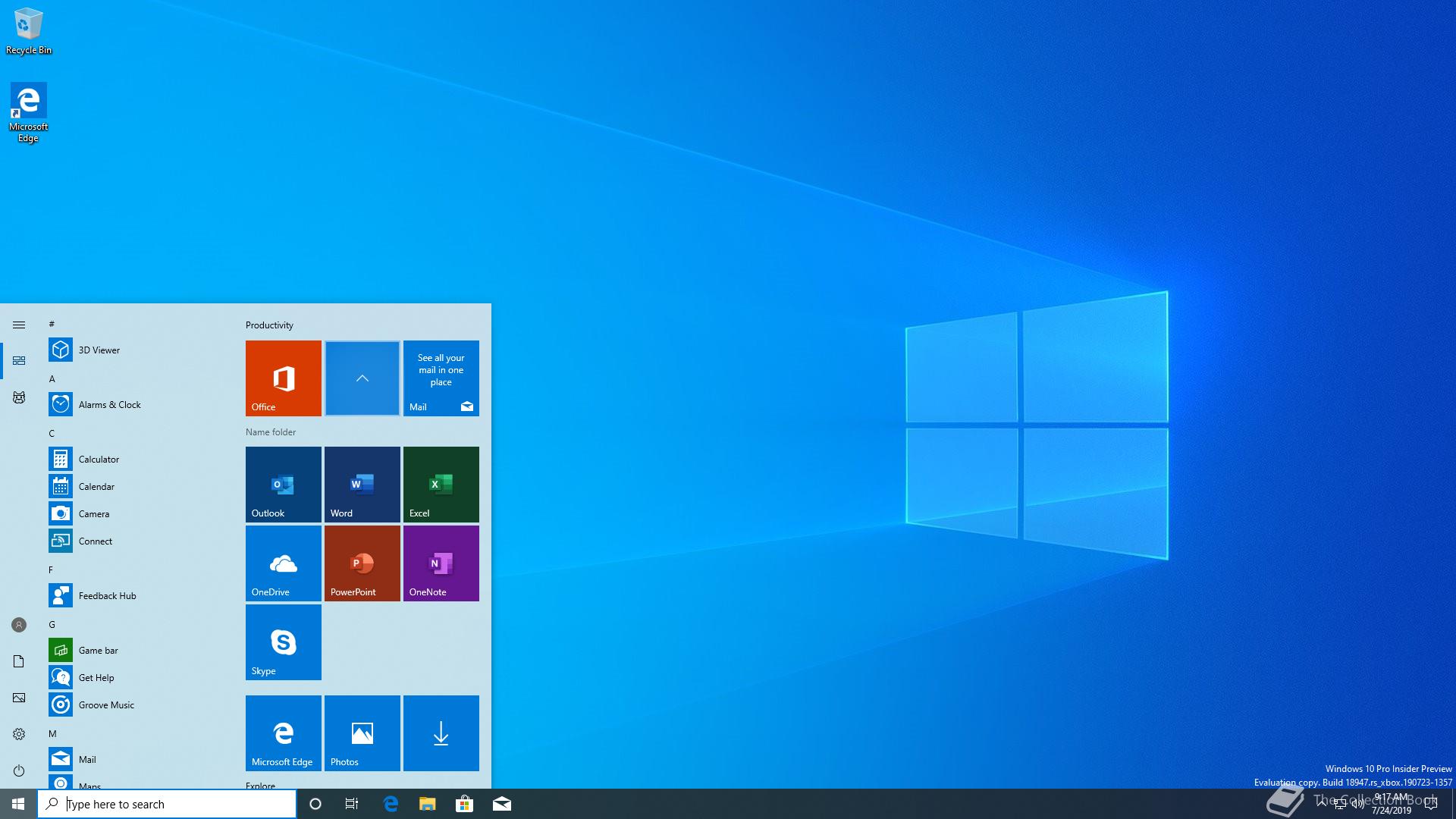
Task: Open the Action Center notification icon
Action: (1431, 804)
